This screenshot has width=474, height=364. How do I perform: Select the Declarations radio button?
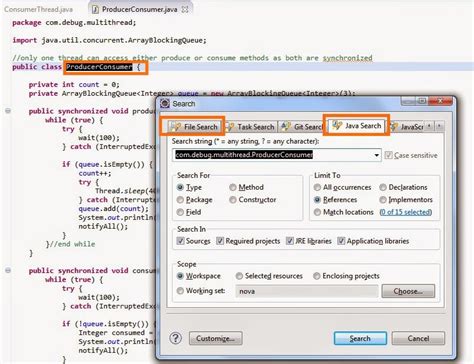383,187
